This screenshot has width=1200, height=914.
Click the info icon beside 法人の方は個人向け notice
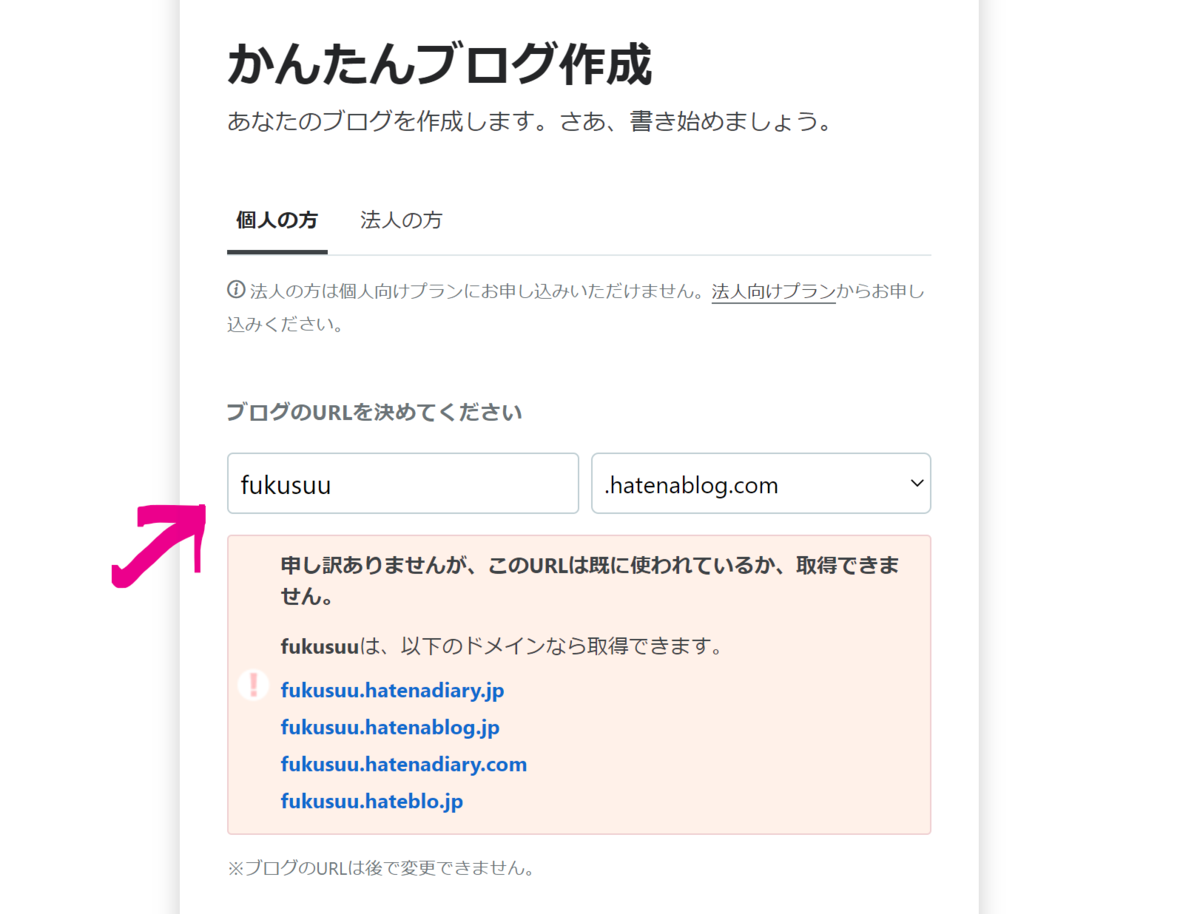(236, 291)
